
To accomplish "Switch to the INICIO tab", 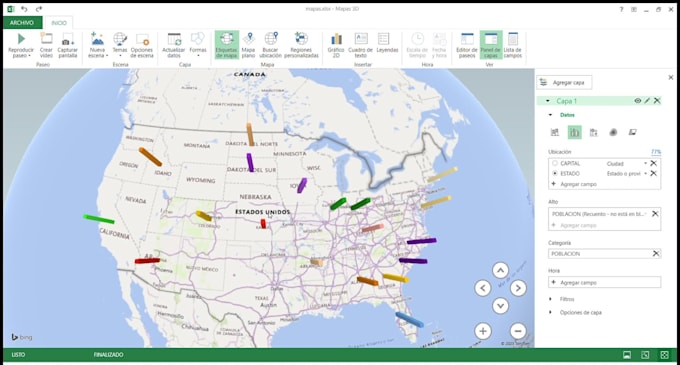I will pyautogui.click(x=59, y=23).
